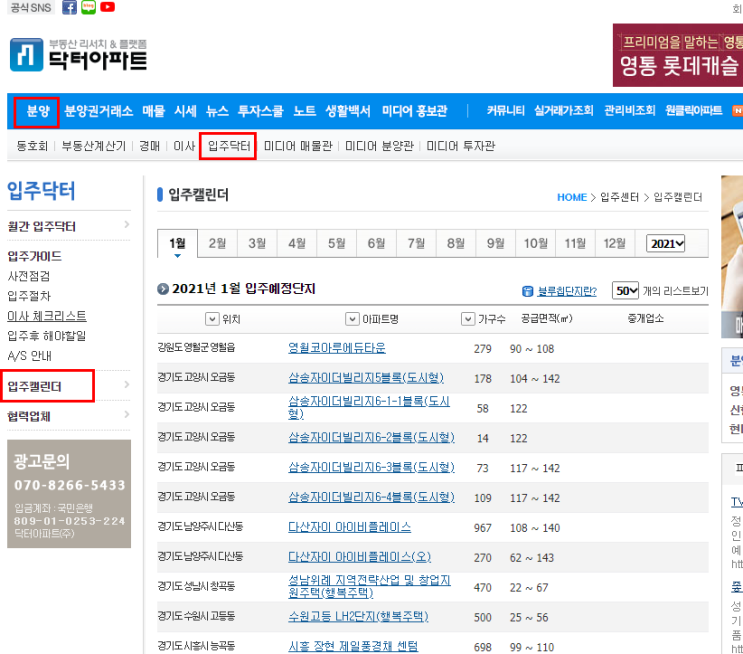Click A/S 안내 in sidebar

(x=29, y=356)
